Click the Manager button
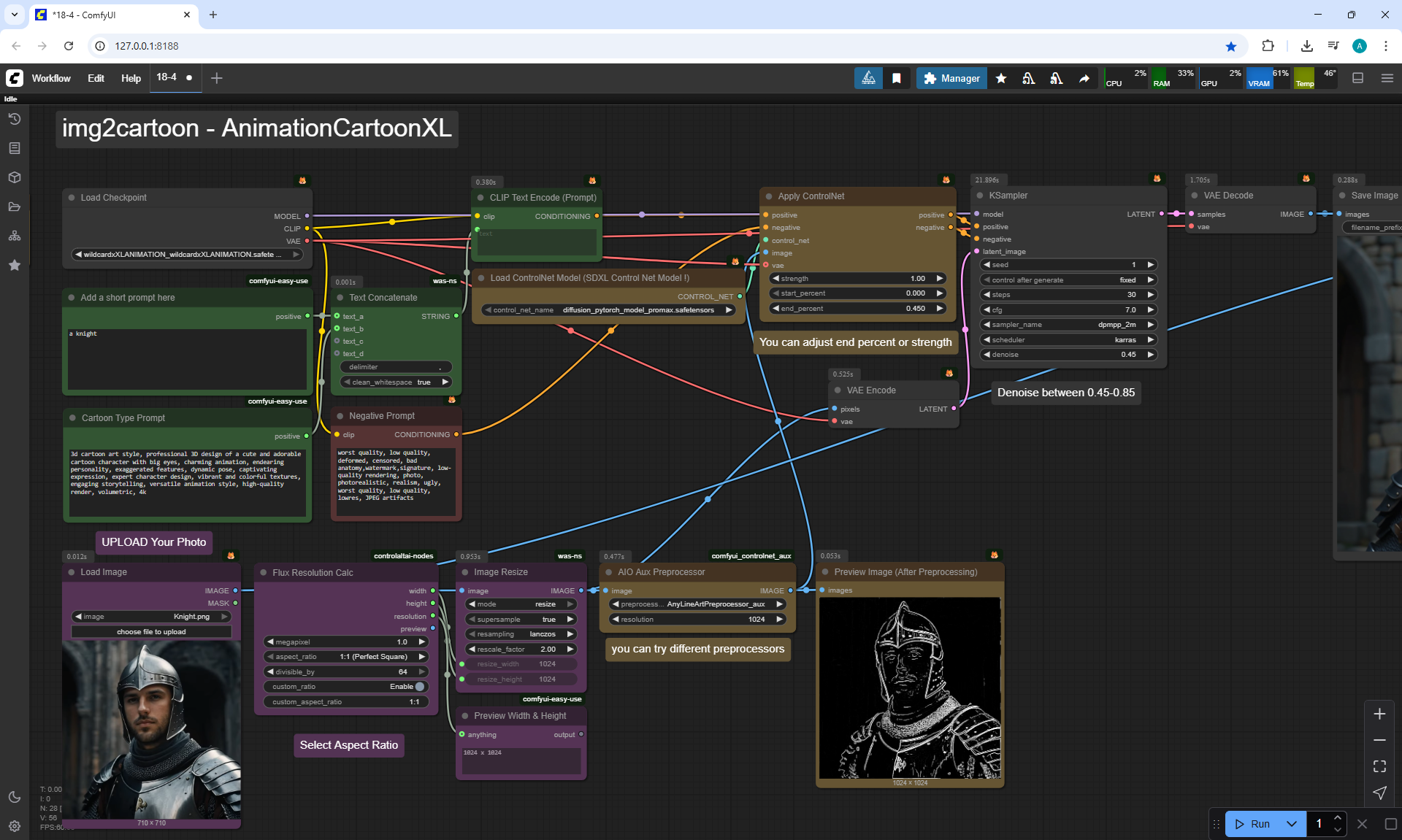The height and width of the screenshot is (840, 1402). tap(951, 78)
